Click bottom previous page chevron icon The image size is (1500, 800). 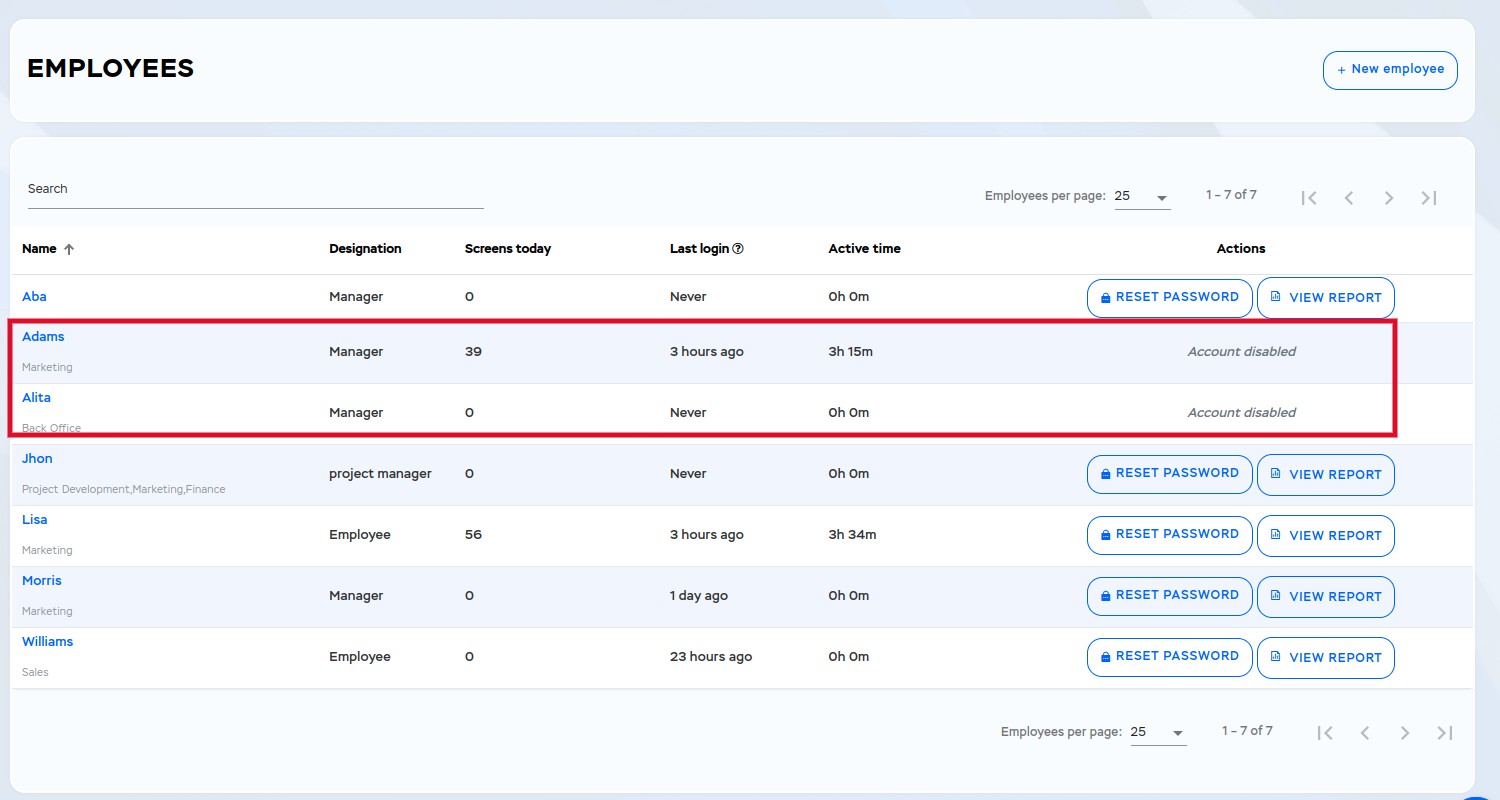click(1365, 733)
